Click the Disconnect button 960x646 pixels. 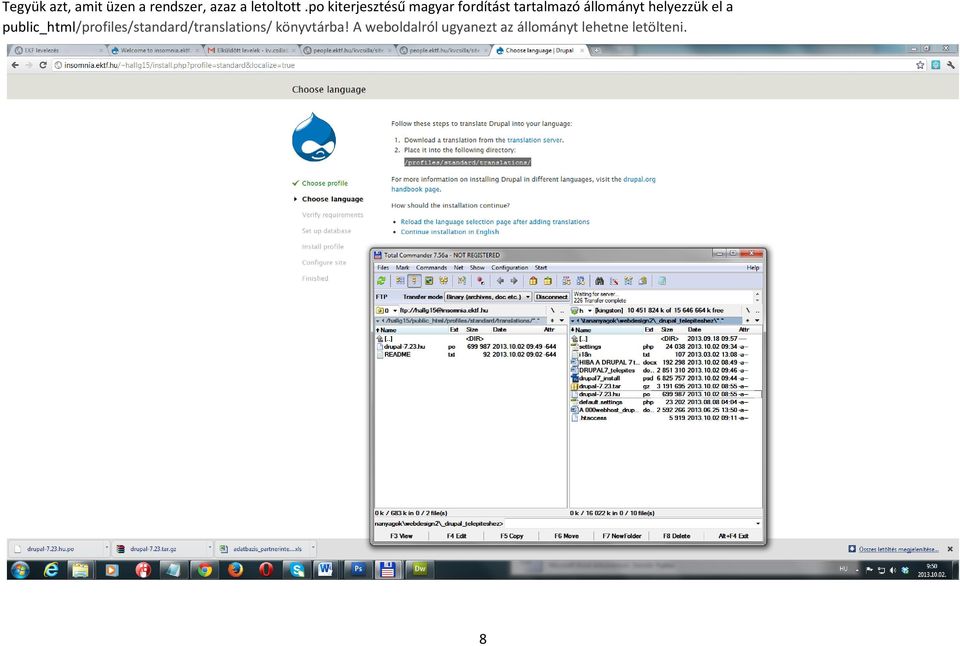tap(551, 297)
